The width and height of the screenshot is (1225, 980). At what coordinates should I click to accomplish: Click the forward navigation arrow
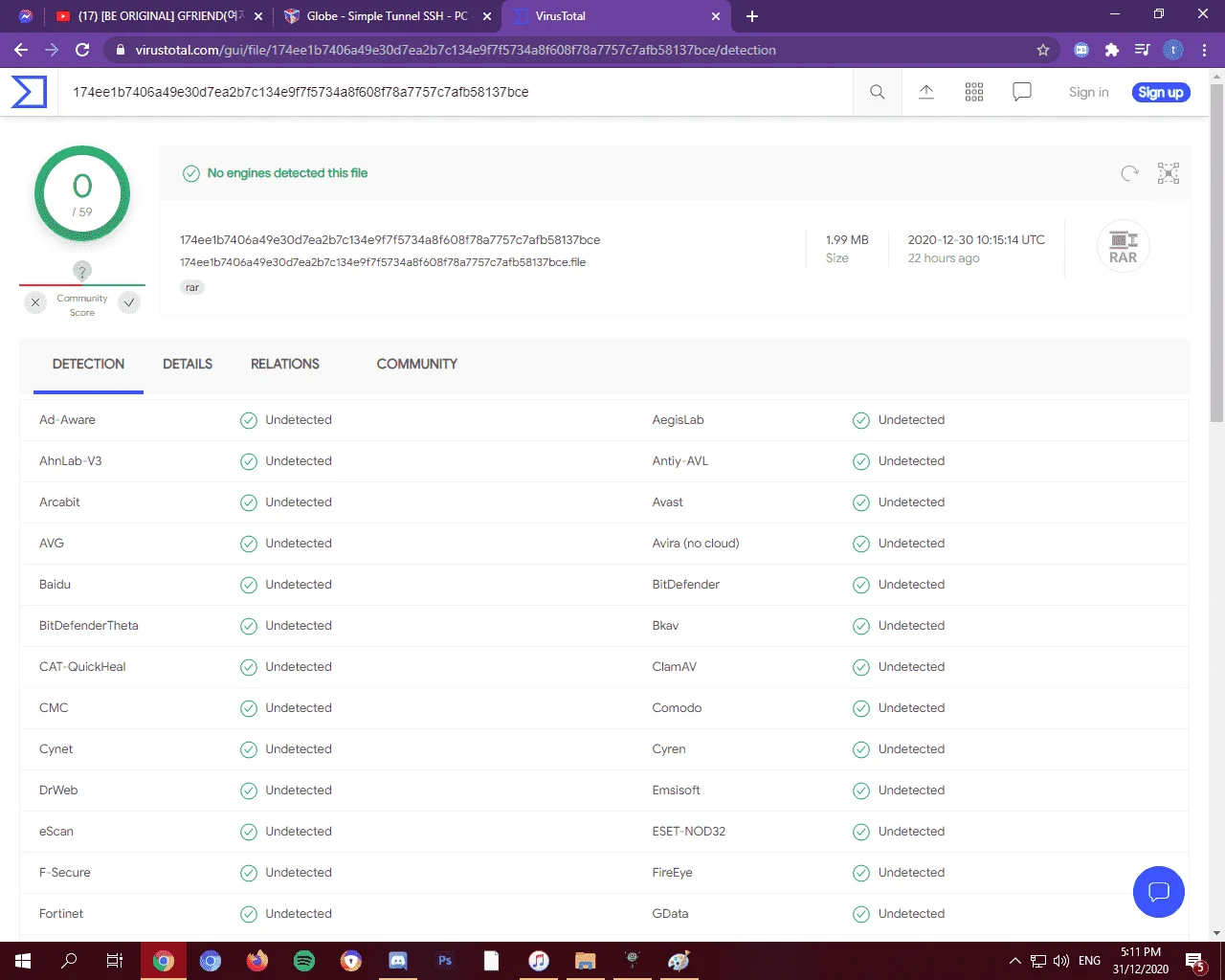[x=52, y=50]
